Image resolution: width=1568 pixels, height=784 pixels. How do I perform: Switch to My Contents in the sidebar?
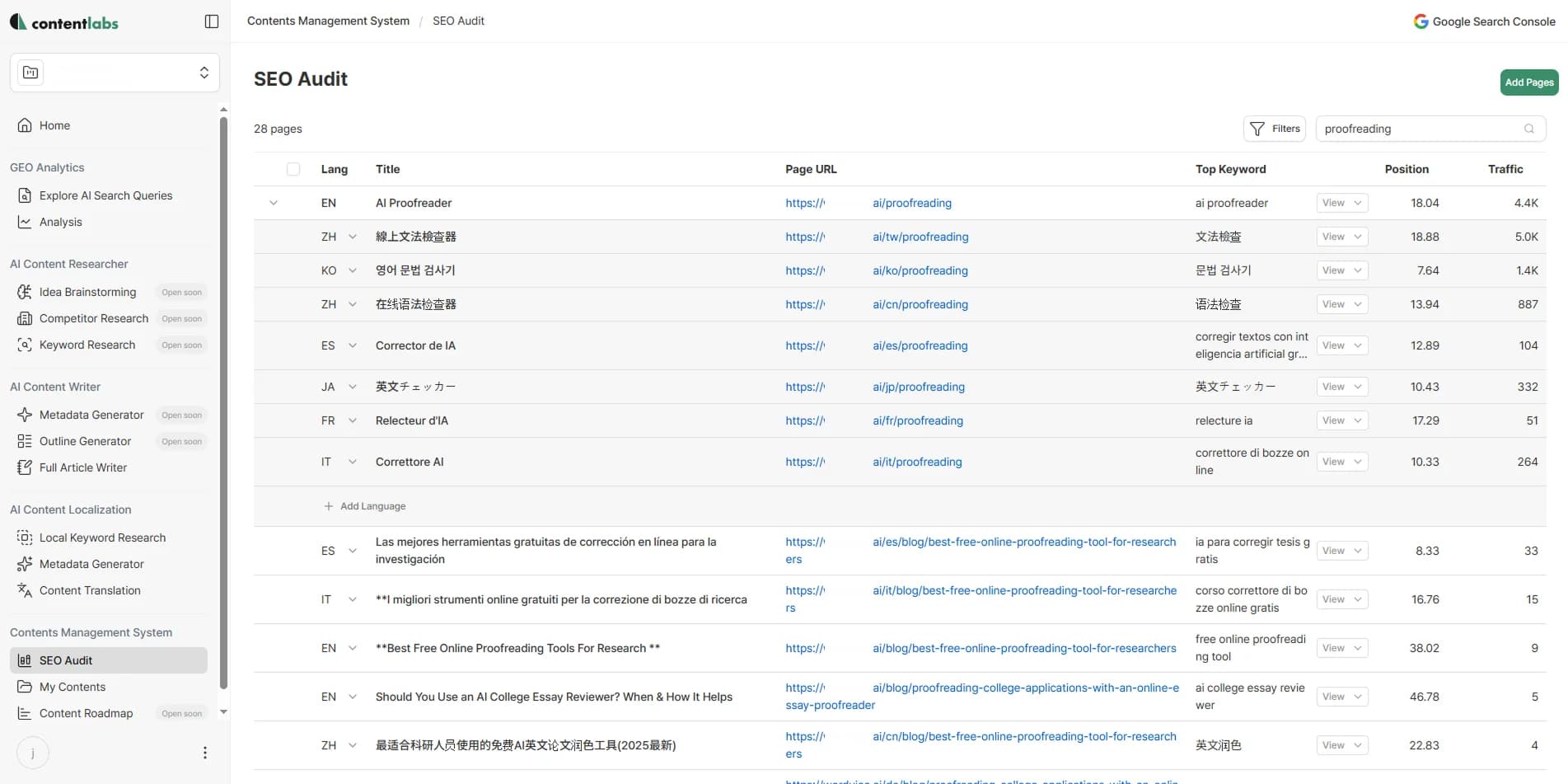[x=73, y=687]
